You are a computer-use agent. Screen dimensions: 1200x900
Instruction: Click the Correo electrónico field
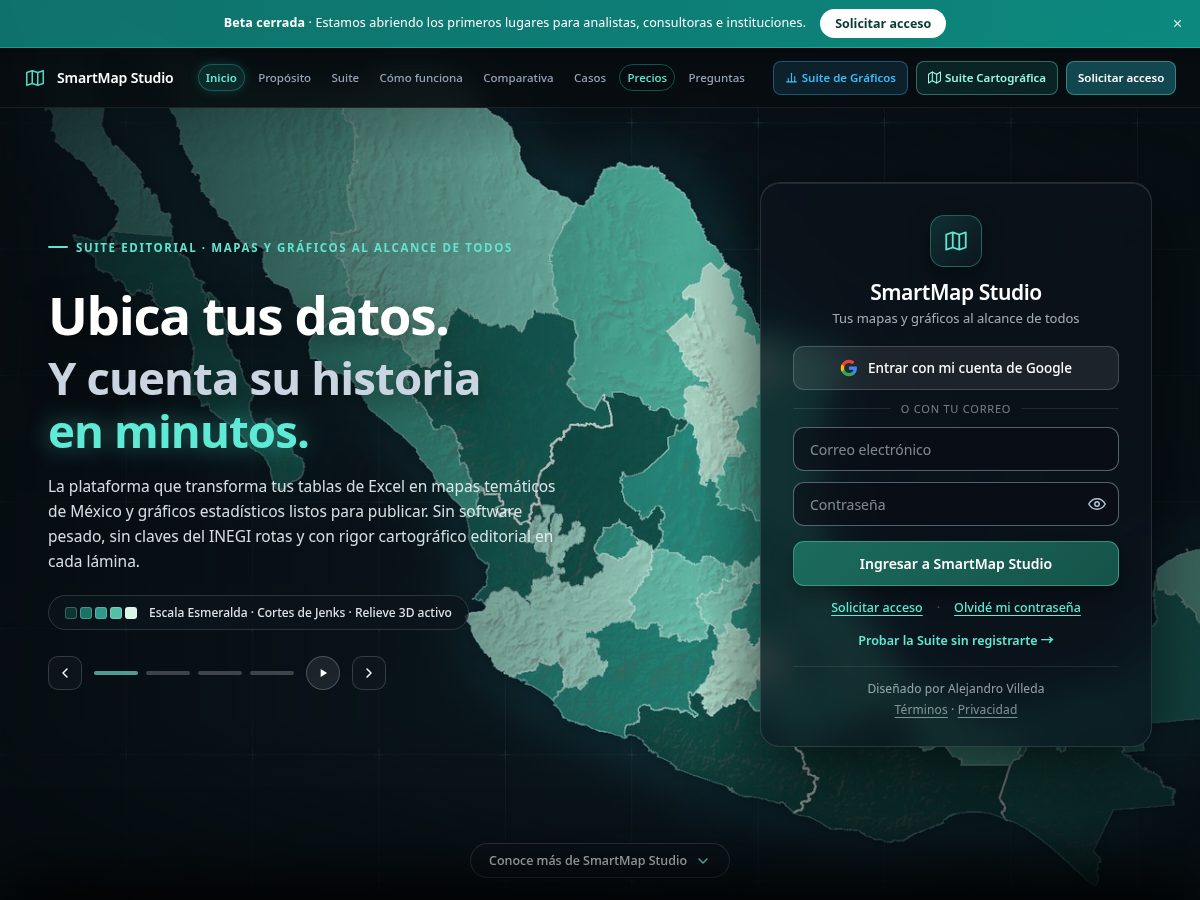coord(956,449)
